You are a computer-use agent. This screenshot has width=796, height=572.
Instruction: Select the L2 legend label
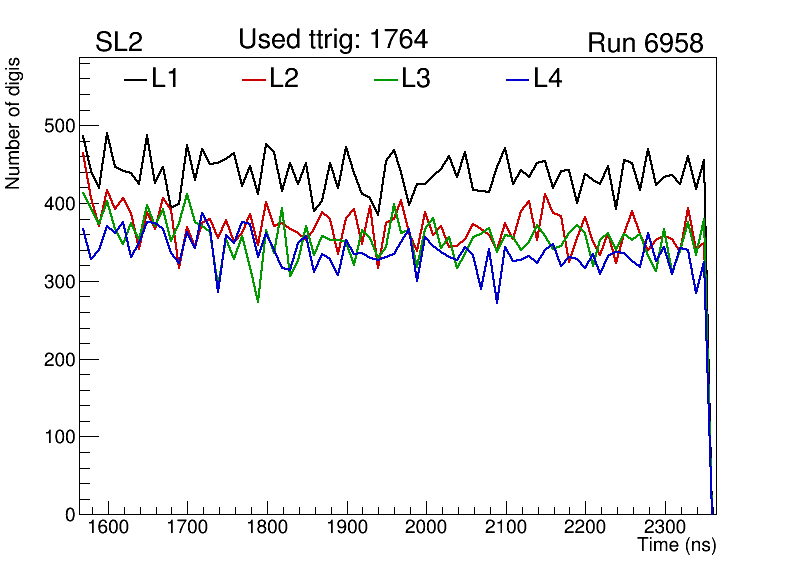click(284, 79)
